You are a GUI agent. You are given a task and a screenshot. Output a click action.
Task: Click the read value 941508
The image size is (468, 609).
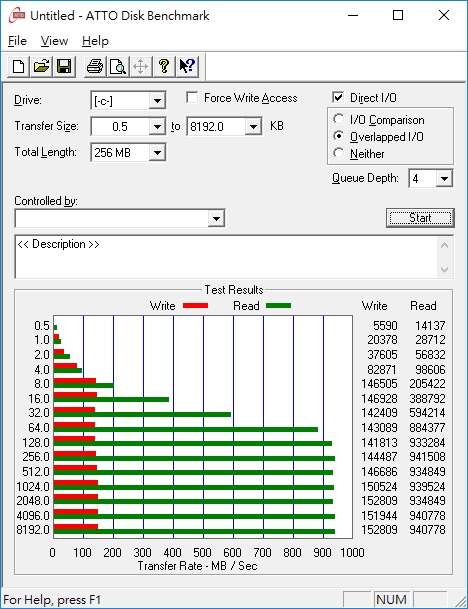point(427,457)
